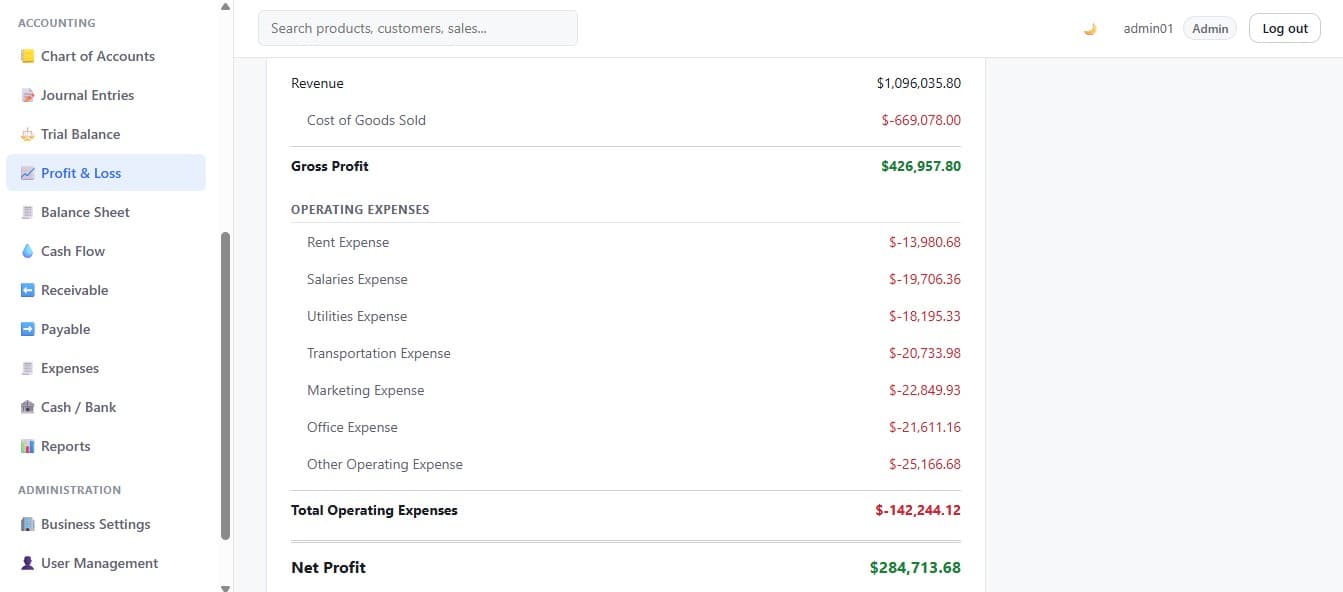The height and width of the screenshot is (592, 1343).
Task: Click the $1,096,035.80 revenue amount
Action: tap(918, 83)
